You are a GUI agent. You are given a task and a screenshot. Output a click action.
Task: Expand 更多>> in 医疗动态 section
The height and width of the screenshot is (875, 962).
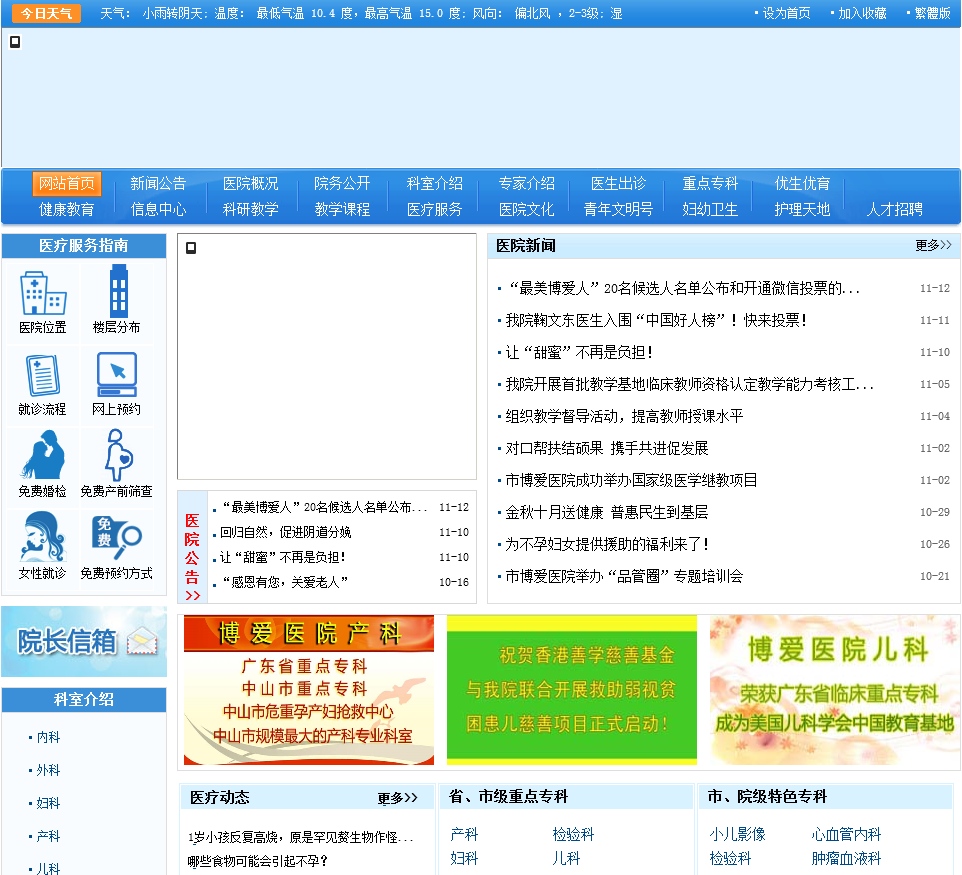pos(398,798)
